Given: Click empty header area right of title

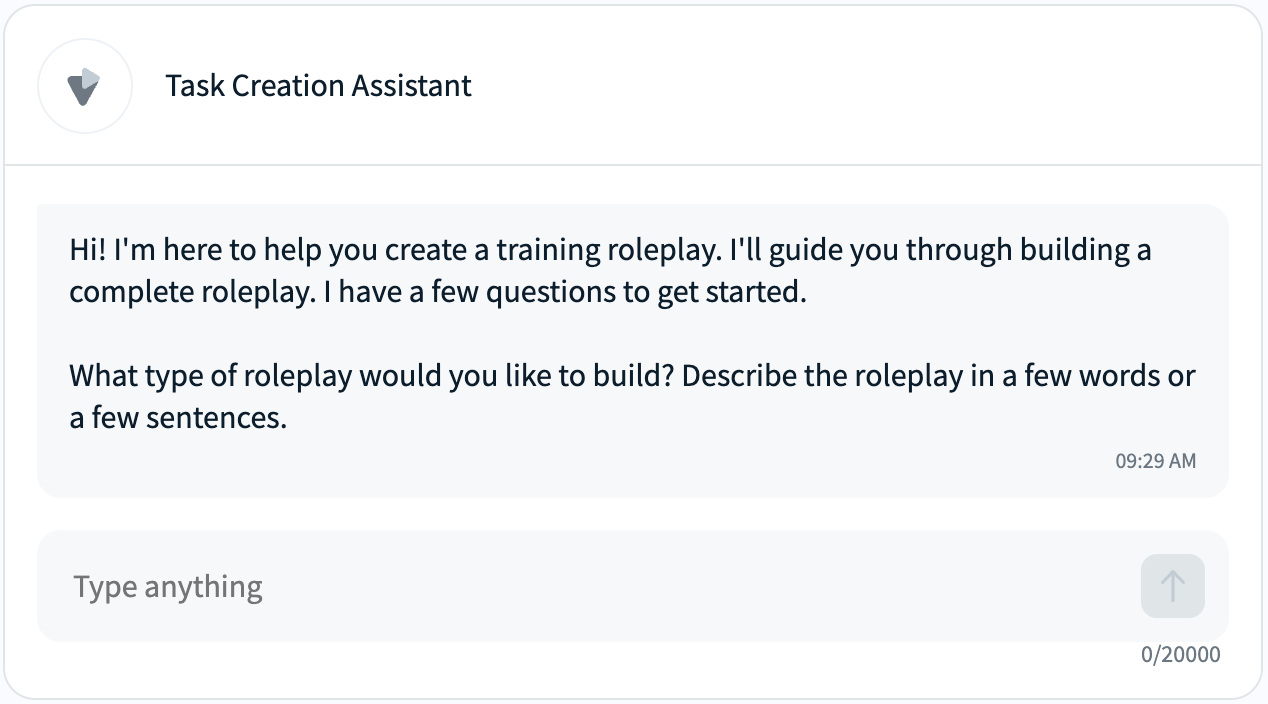Looking at the screenshot, I should [850, 86].
